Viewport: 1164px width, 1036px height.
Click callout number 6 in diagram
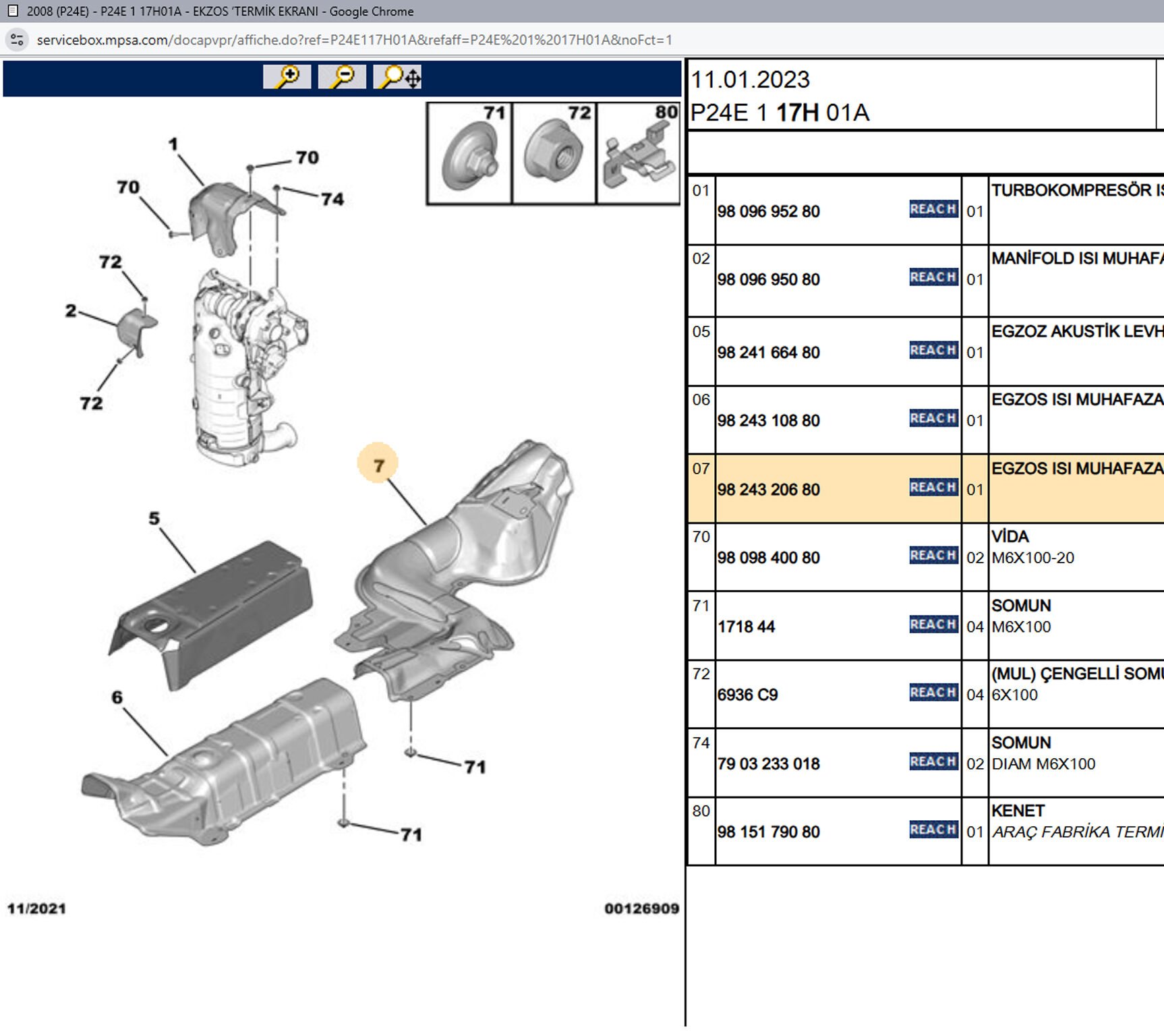(x=117, y=697)
